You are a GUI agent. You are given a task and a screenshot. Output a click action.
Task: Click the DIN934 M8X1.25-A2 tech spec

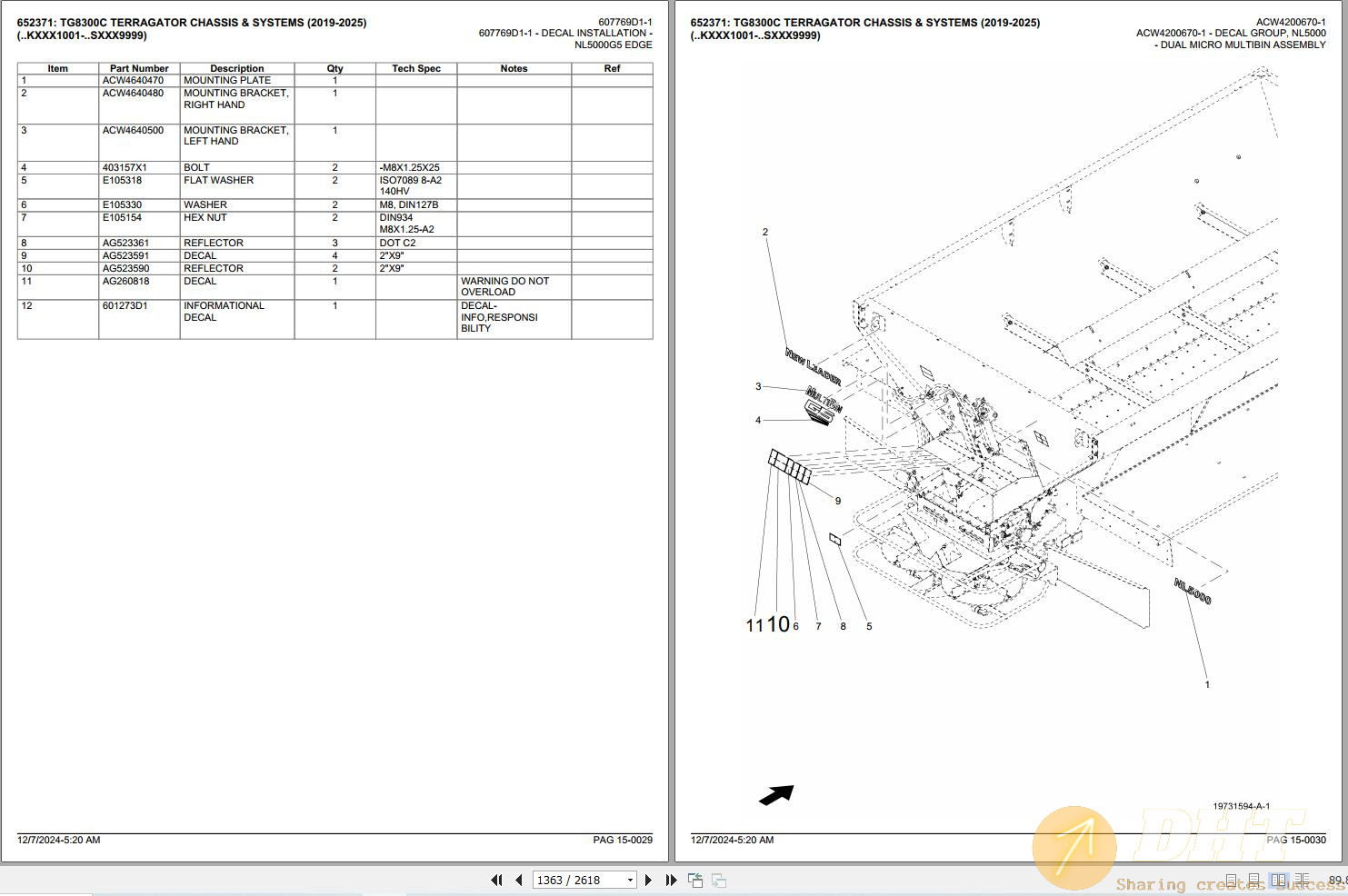pyautogui.click(x=406, y=223)
